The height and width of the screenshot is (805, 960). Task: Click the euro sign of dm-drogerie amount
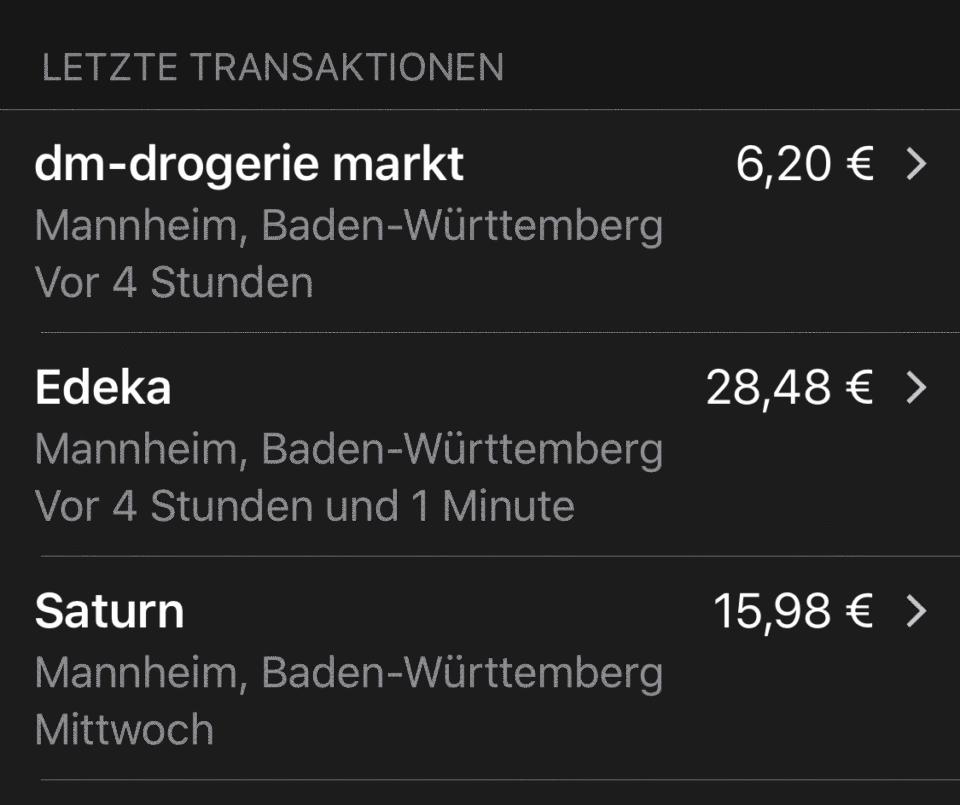click(859, 164)
